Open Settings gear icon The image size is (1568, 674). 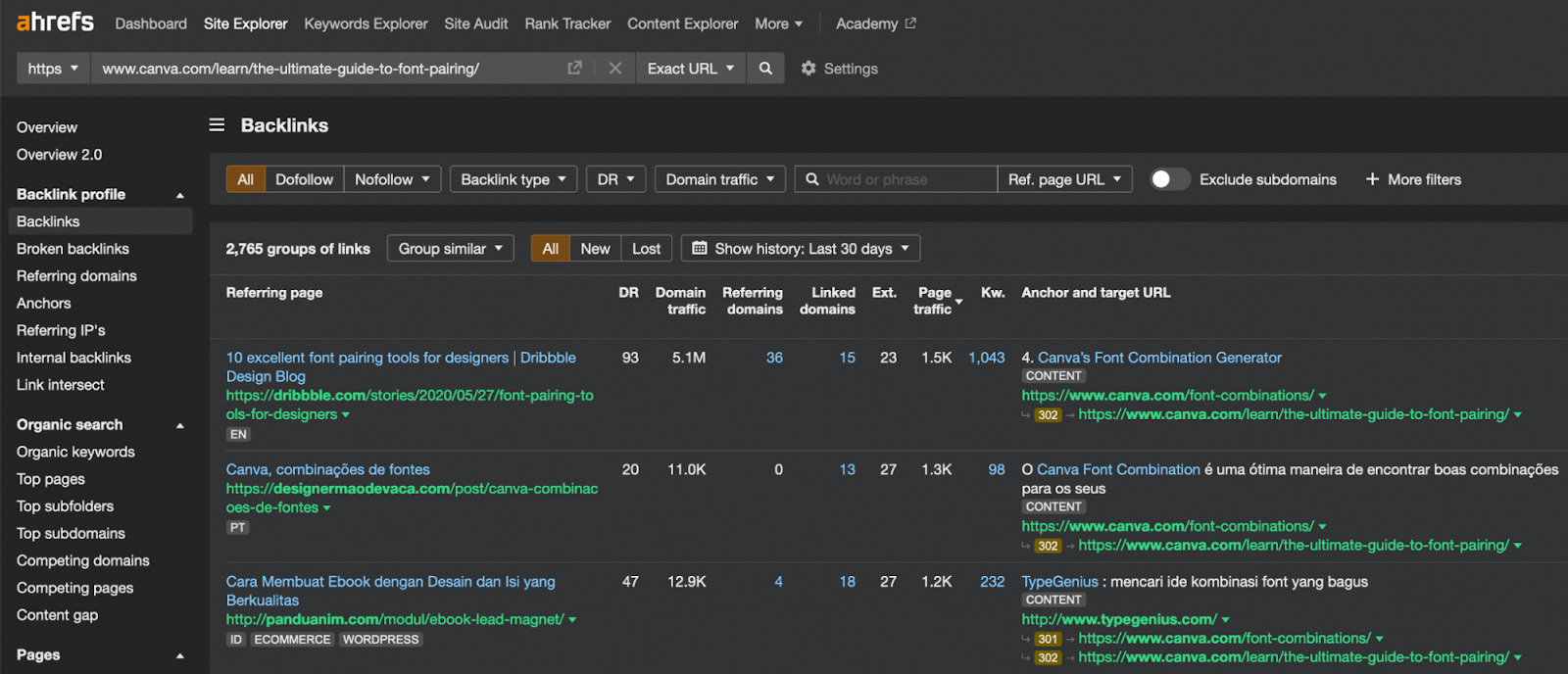click(x=808, y=69)
